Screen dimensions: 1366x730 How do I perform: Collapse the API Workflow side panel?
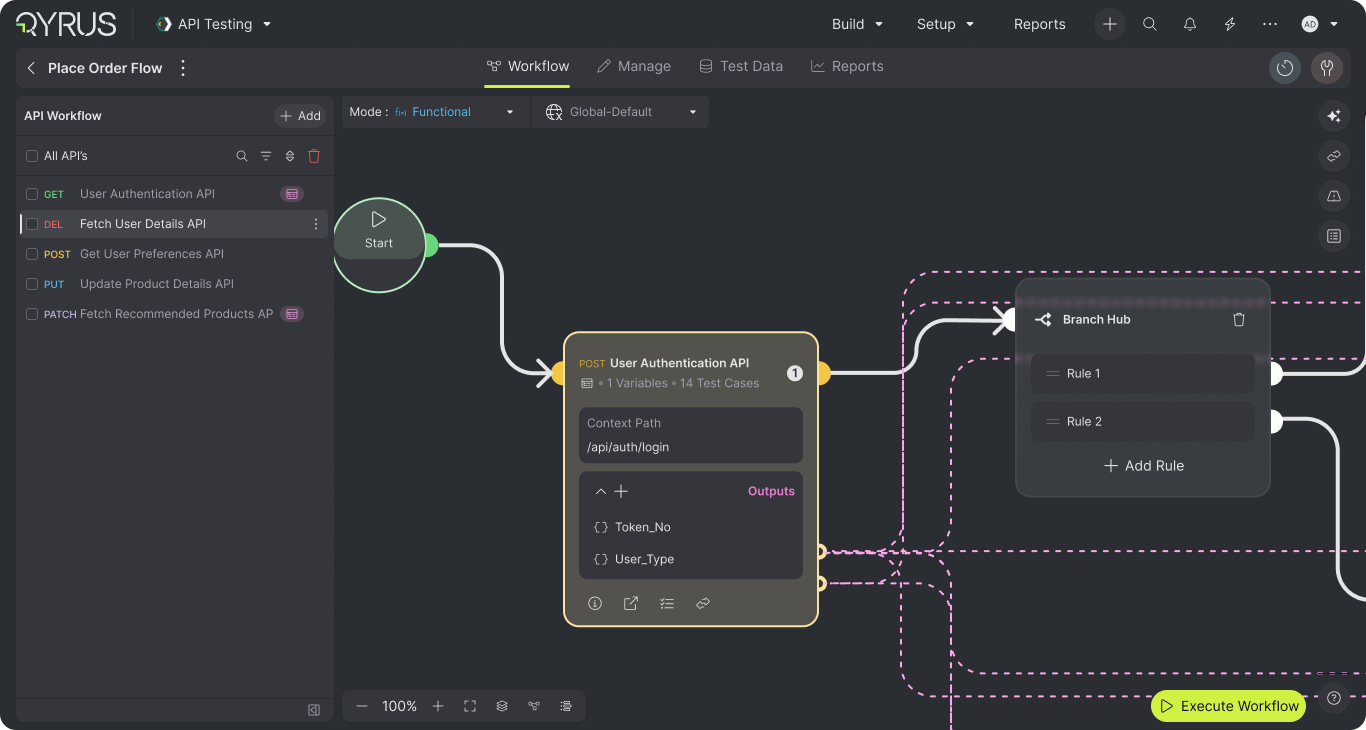coord(314,710)
